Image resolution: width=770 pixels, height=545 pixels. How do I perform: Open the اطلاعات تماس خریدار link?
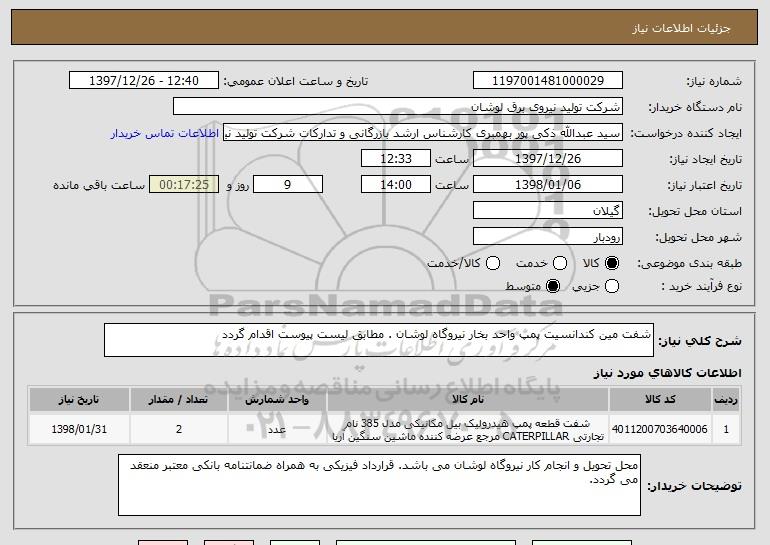pyautogui.click(x=165, y=133)
